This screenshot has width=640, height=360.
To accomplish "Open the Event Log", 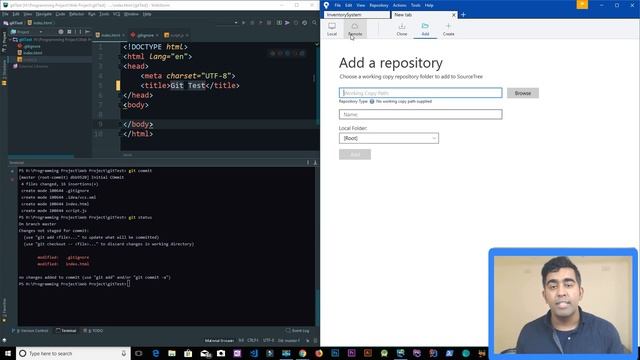I will coord(298,331).
